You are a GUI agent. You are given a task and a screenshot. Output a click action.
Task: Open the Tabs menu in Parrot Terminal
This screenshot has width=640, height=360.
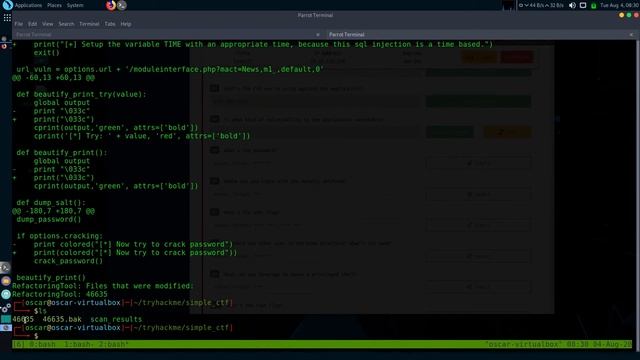point(110,24)
